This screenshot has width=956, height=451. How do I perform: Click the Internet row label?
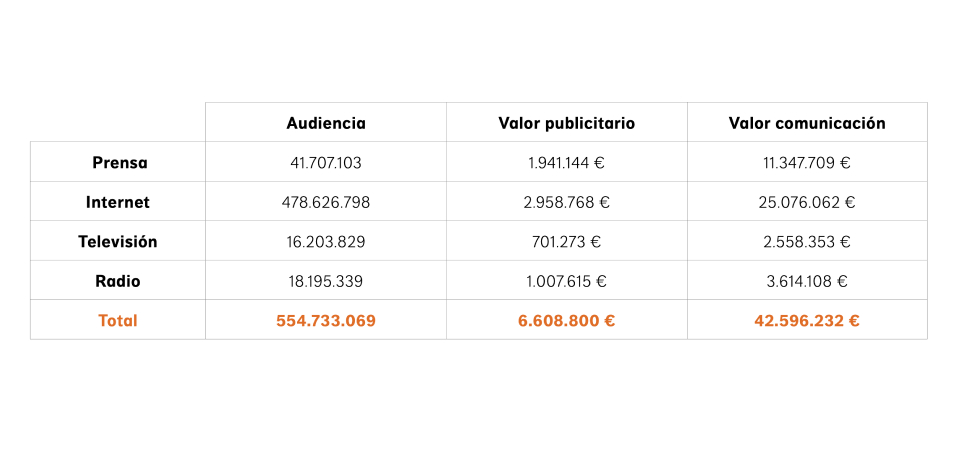[x=118, y=202]
